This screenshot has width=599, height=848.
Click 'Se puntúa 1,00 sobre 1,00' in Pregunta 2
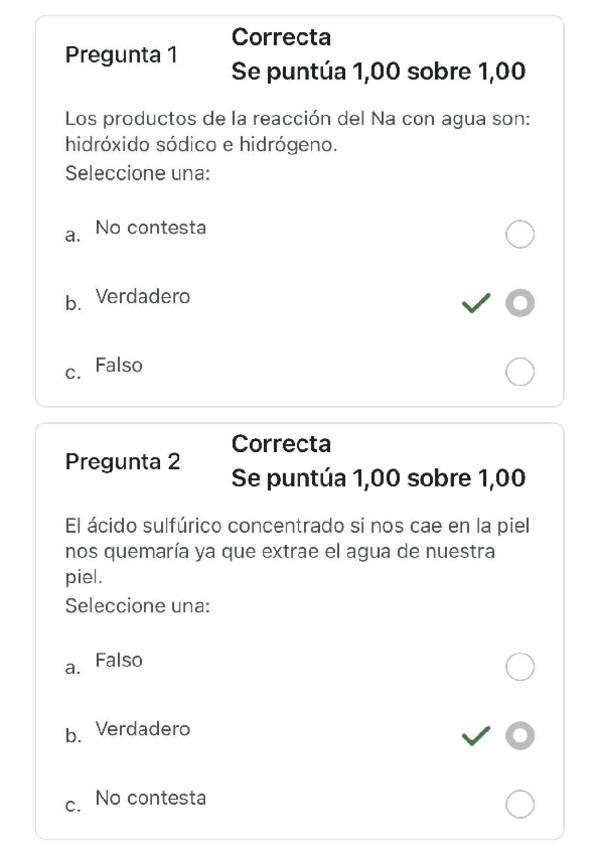pyautogui.click(x=378, y=479)
